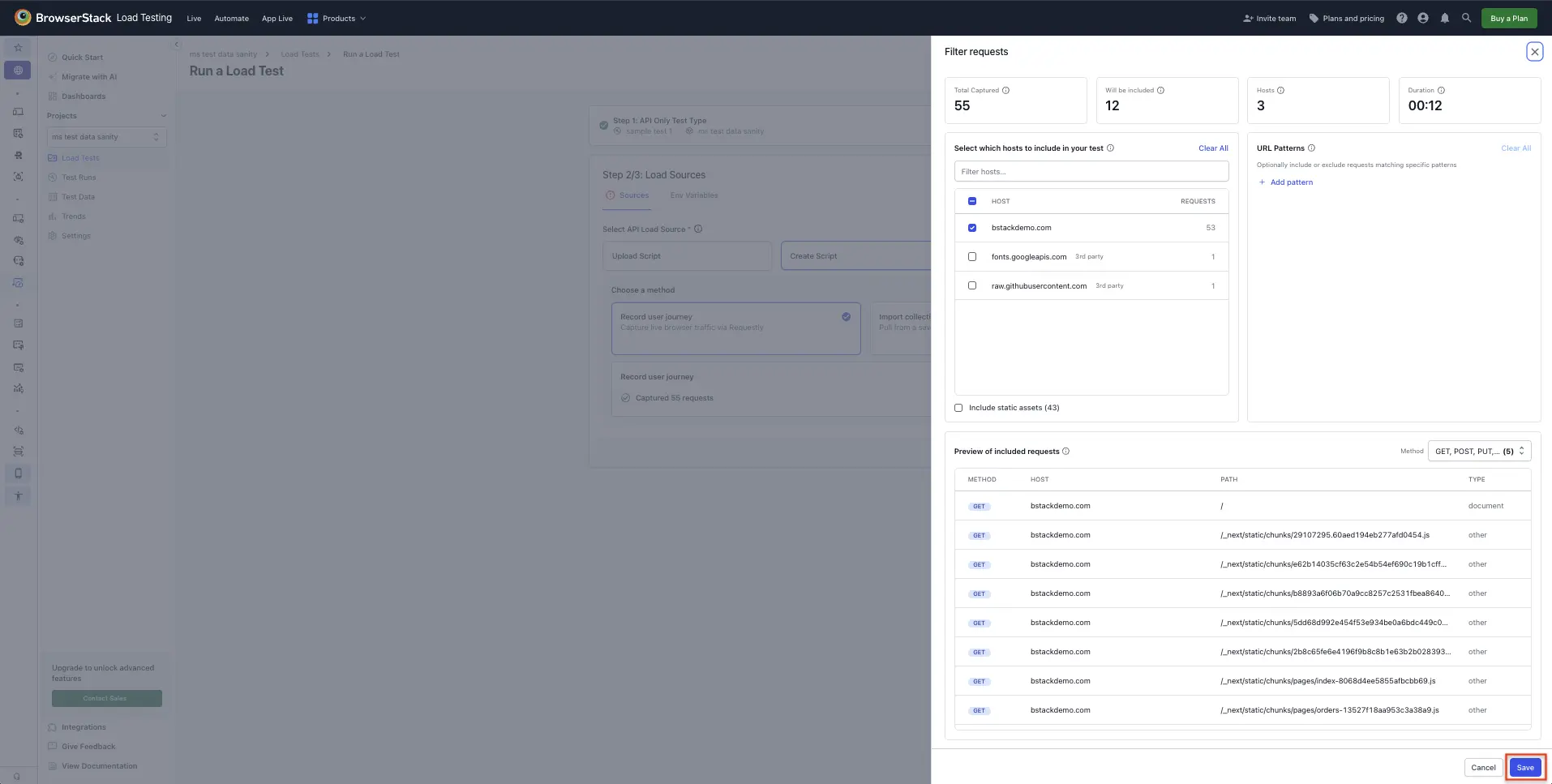Viewport: 1552px width, 784px height.
Task: Click the URL Patterns info icon
Action: 1311,148
